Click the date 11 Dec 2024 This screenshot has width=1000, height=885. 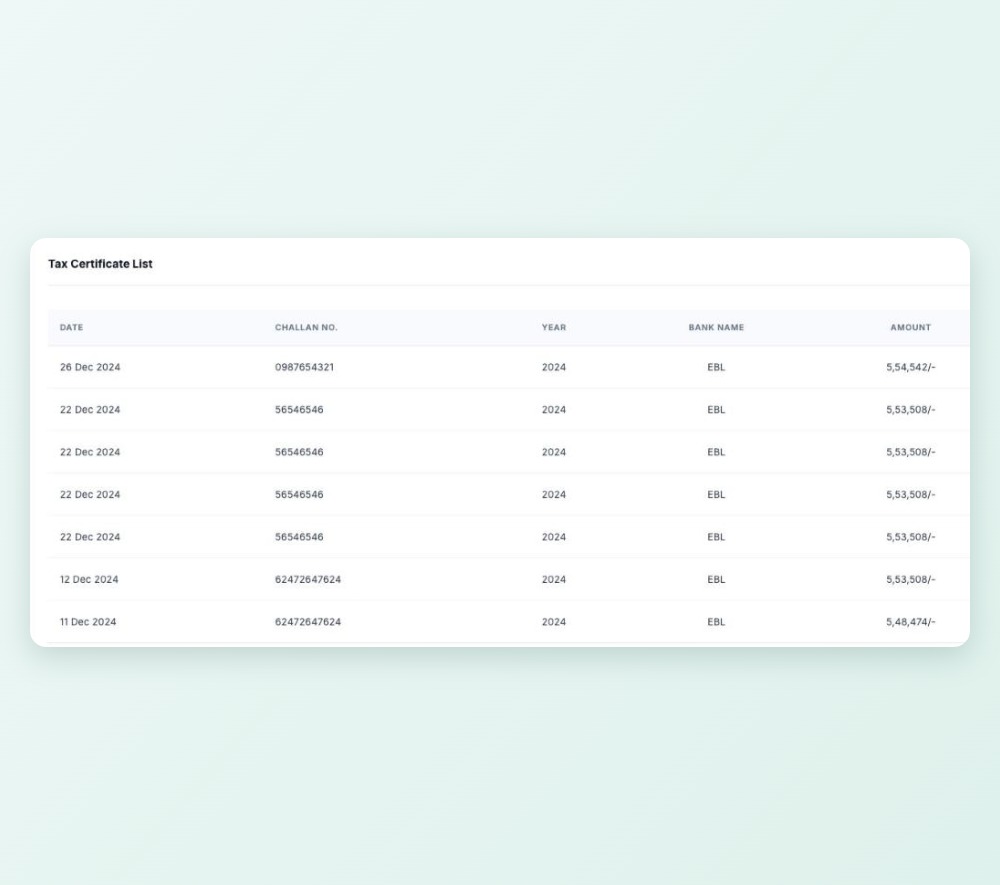[88, 622]
